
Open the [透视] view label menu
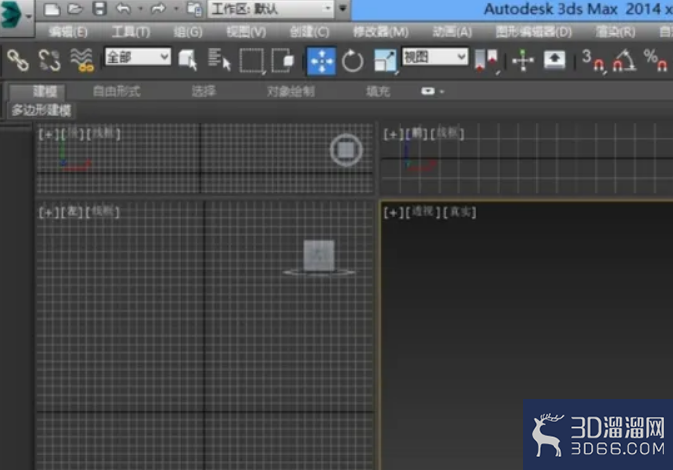point(423,212)
